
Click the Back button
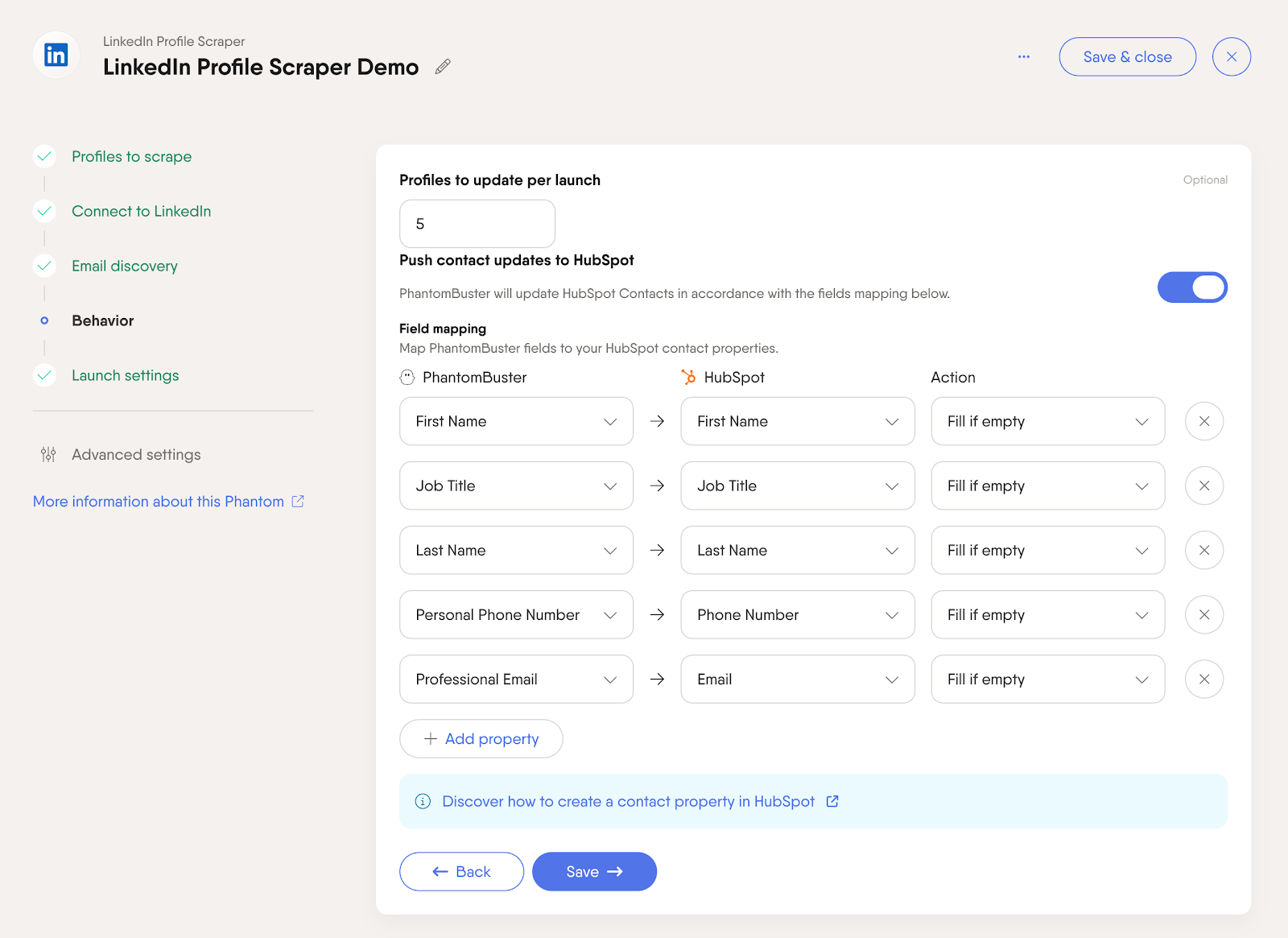[x=461, y=871]
